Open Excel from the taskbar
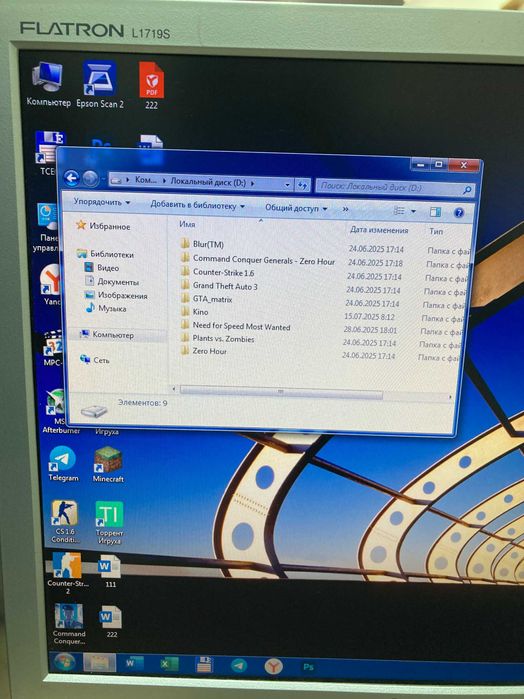Screen dimensions: 524x699 pos(169,664)
